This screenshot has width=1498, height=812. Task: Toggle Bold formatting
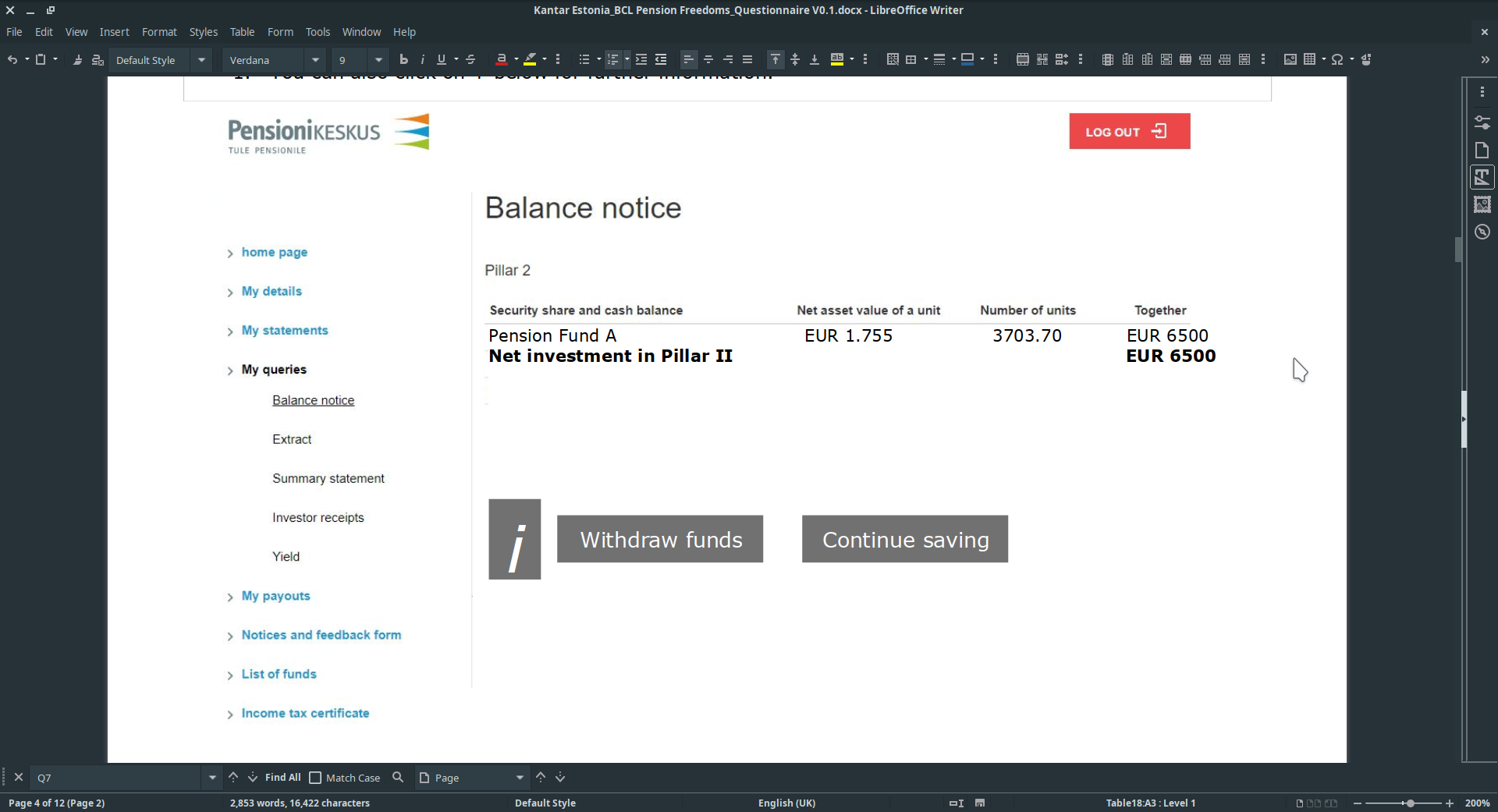coord(403,59)
